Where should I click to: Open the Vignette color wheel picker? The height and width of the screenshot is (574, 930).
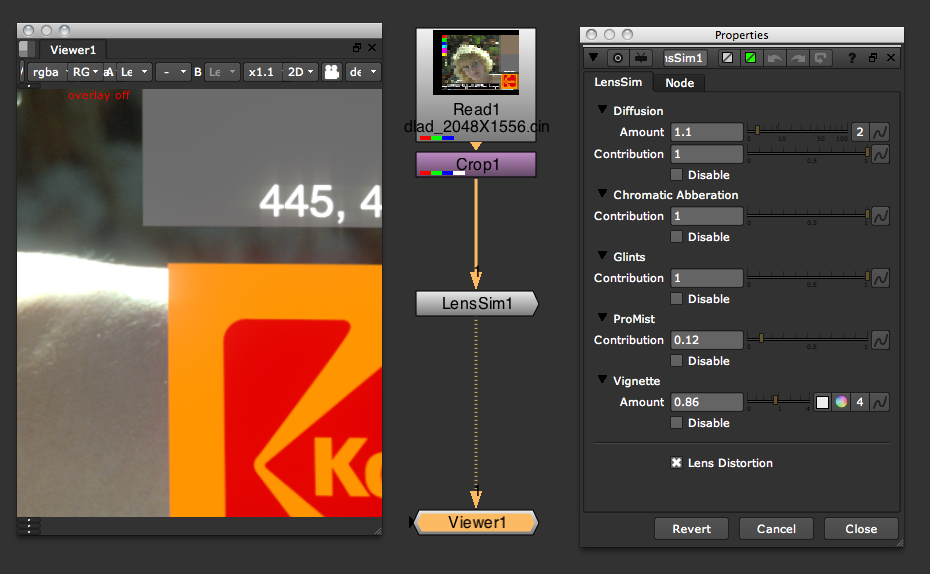841,402
